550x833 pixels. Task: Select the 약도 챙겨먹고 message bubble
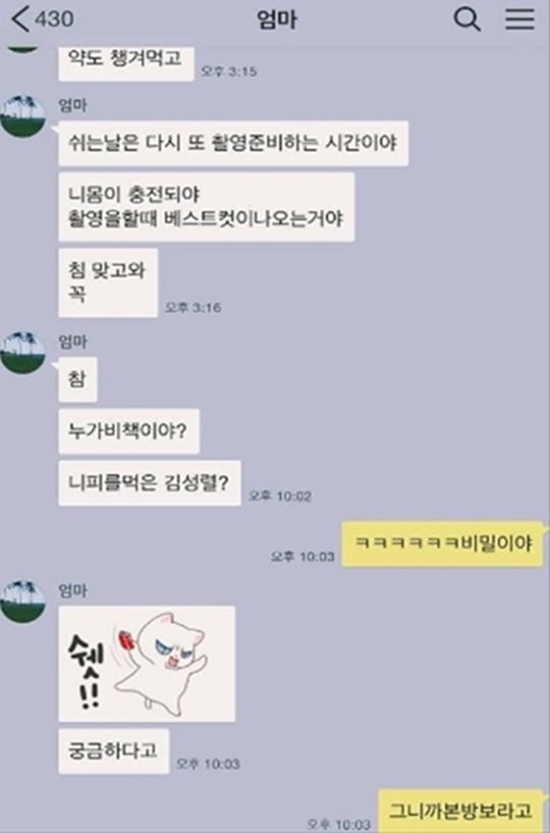click(126, 63)
